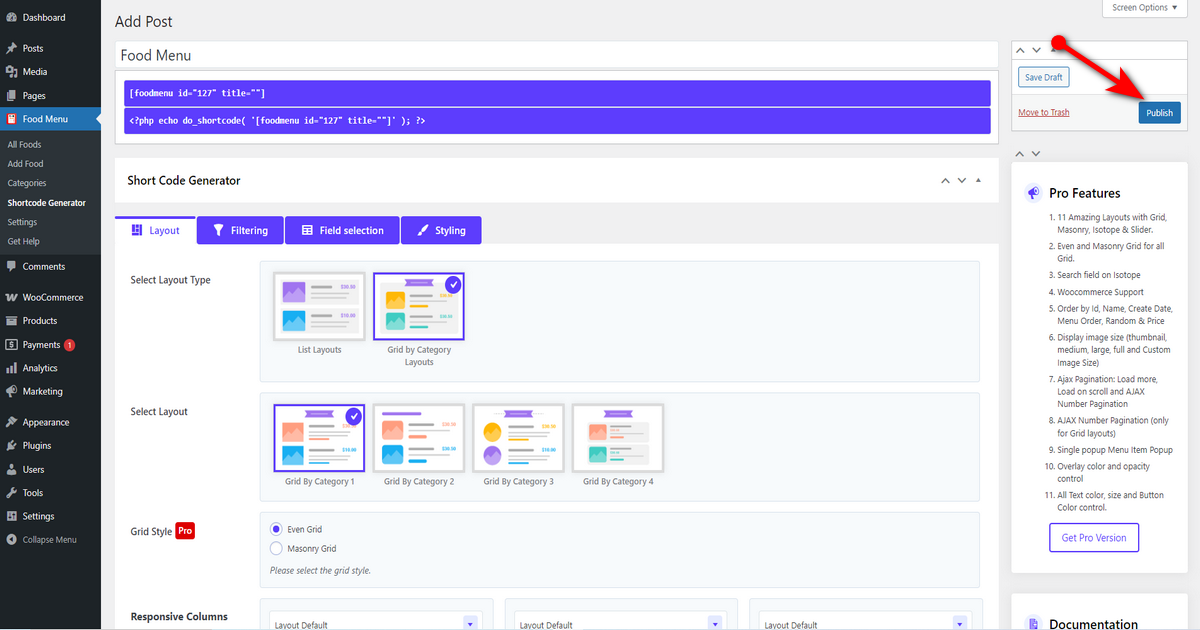Click the Food Menu title field
Image resolution: width=1200 pixels, height=630 pixels.
(557, 55)
